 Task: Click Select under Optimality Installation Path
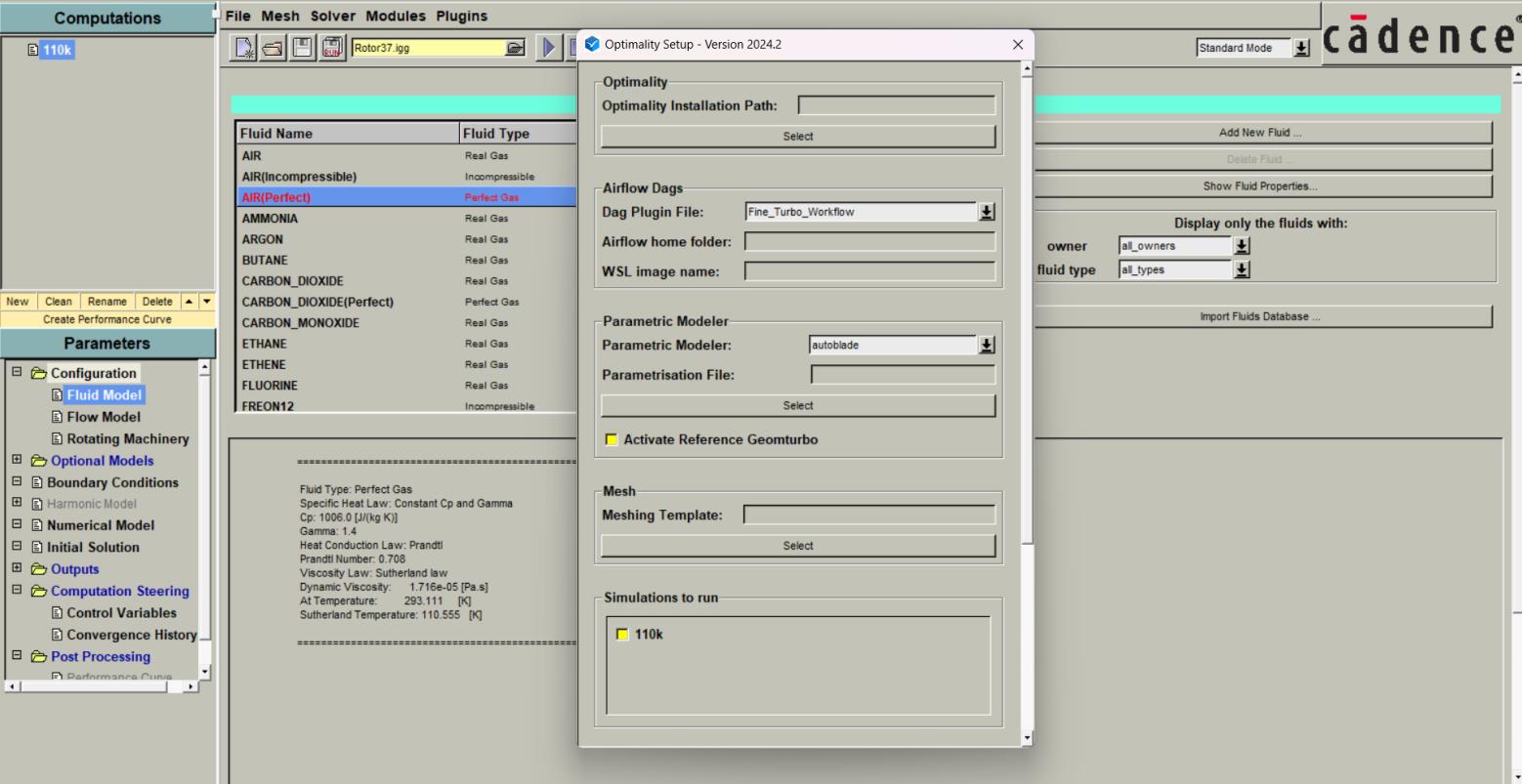coord(798,137)
